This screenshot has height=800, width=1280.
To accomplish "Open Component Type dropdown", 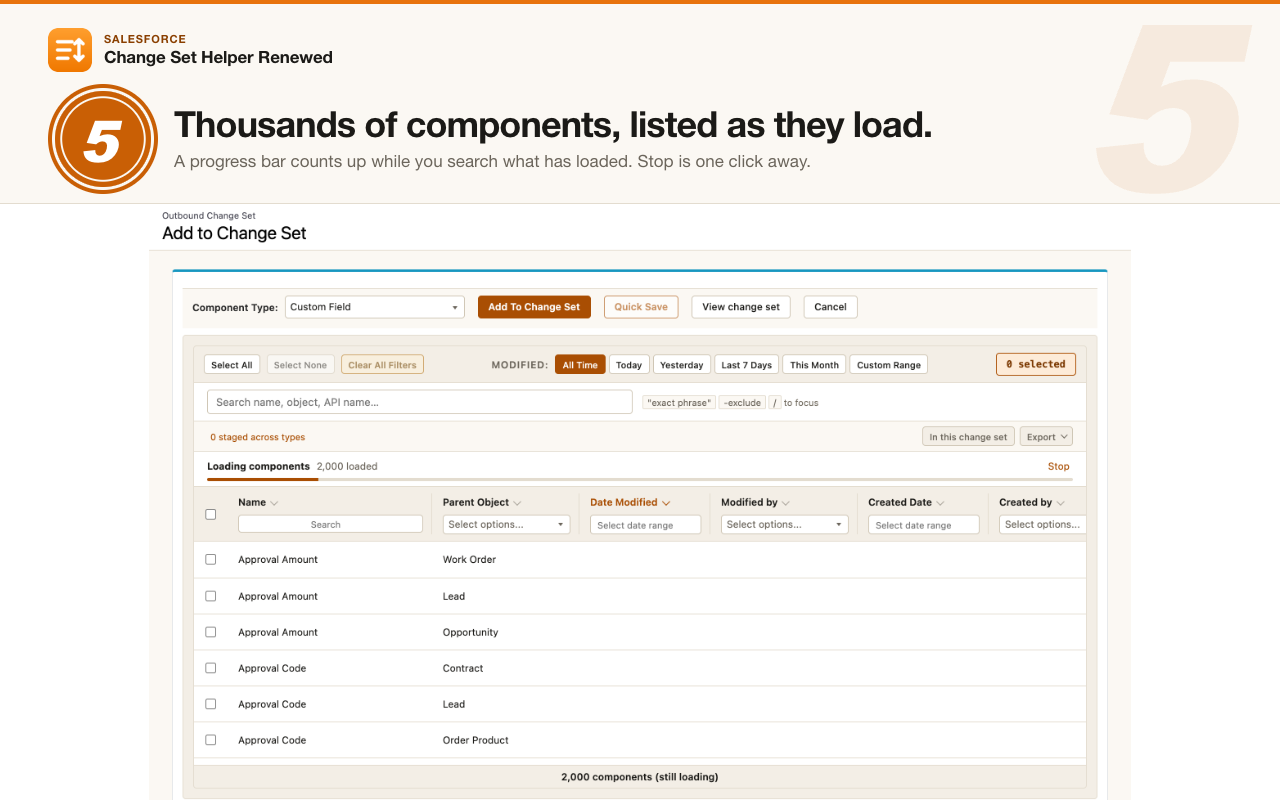I will [375, 307].
